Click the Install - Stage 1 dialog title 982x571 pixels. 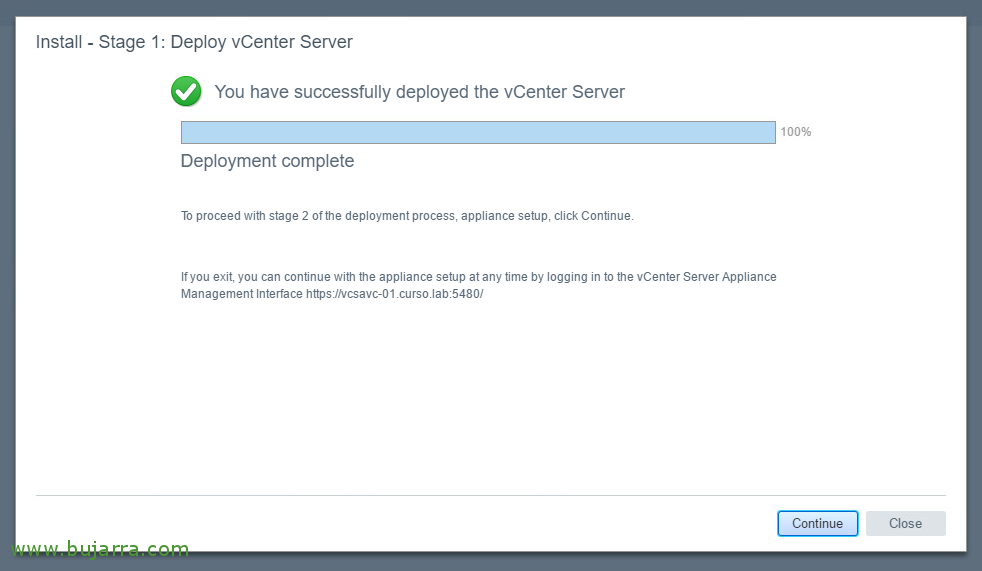194,42
